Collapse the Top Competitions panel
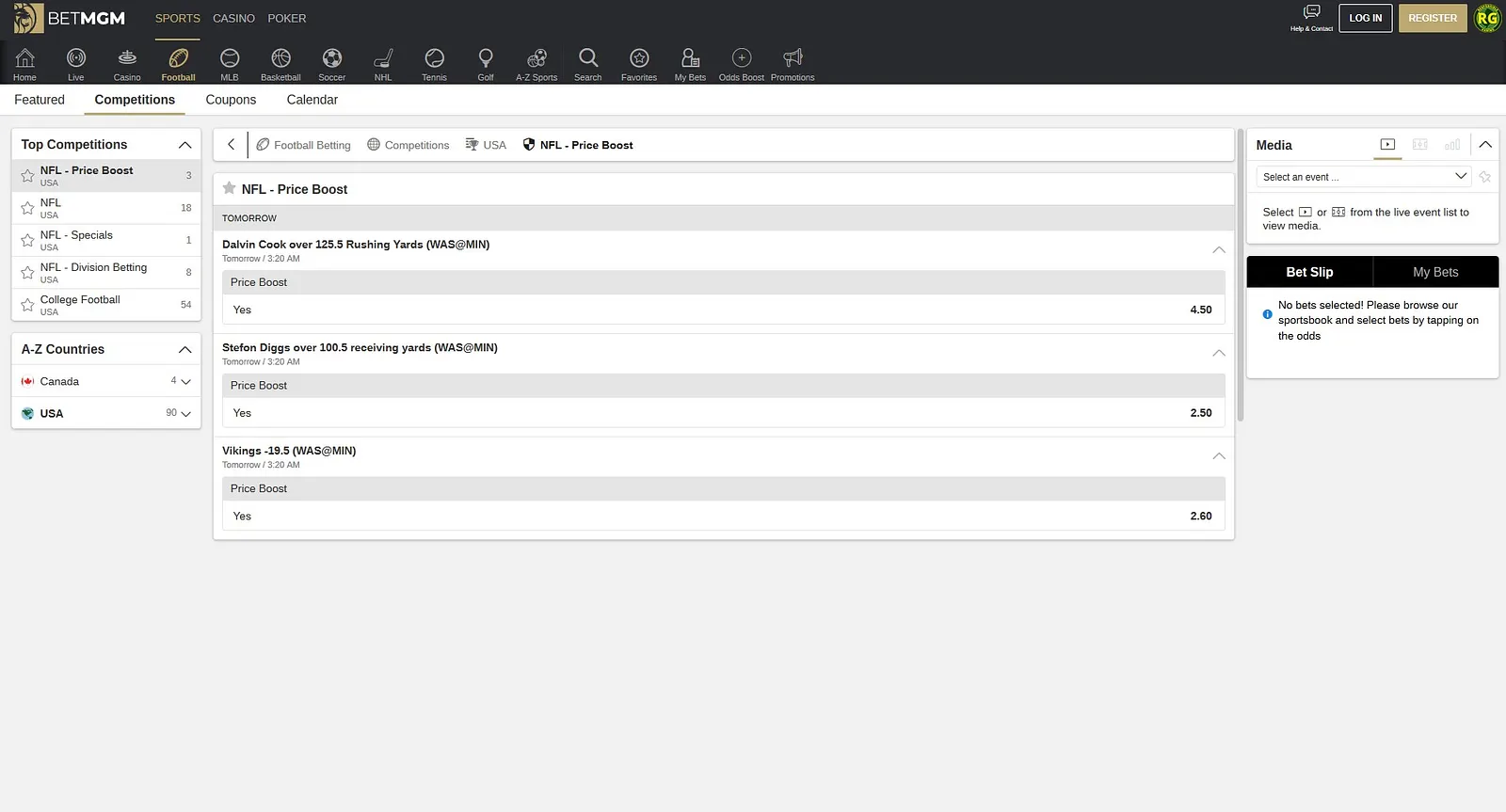 tap(184, 145)
